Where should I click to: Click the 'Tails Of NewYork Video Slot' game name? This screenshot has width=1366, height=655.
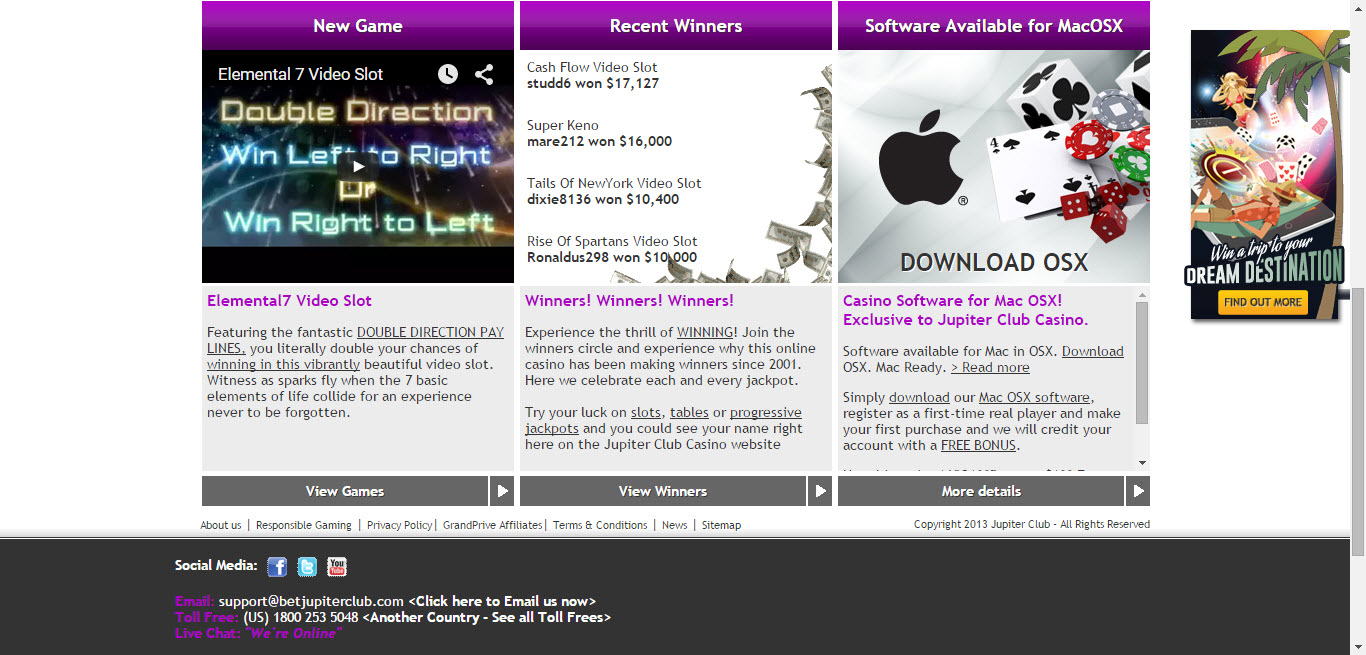[614, 183]
